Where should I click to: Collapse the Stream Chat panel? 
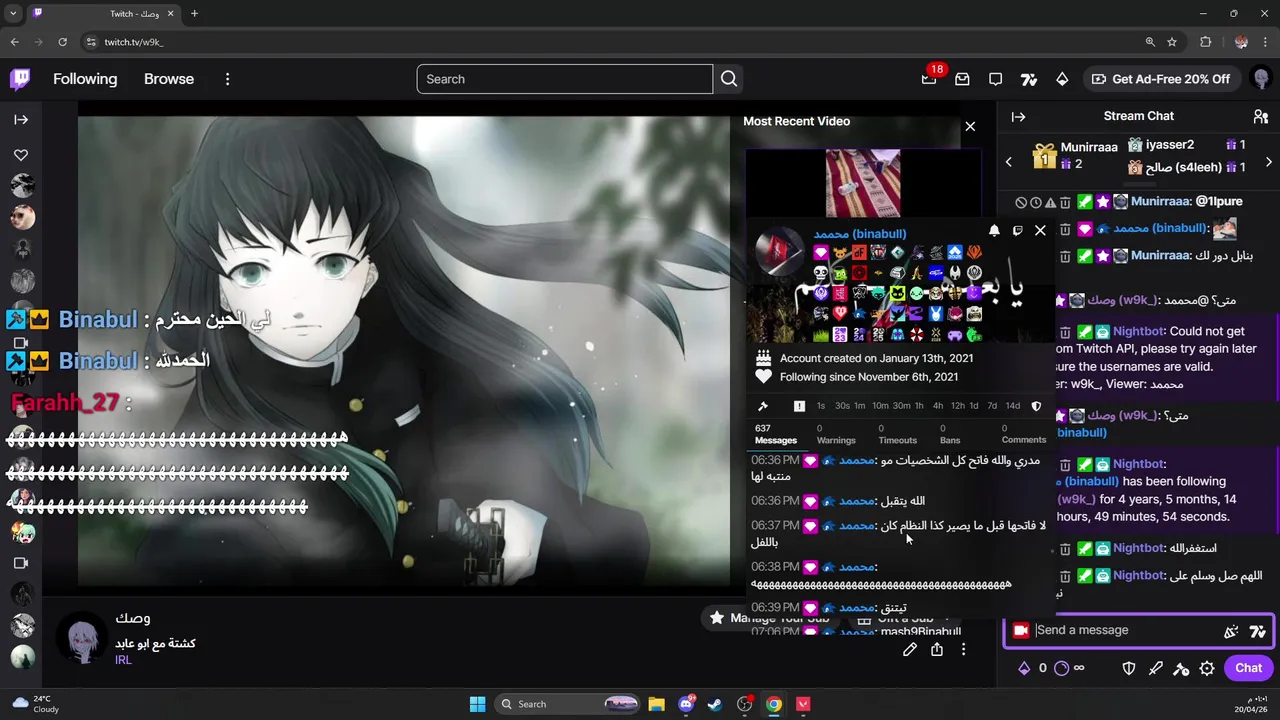coord(1018,116)
